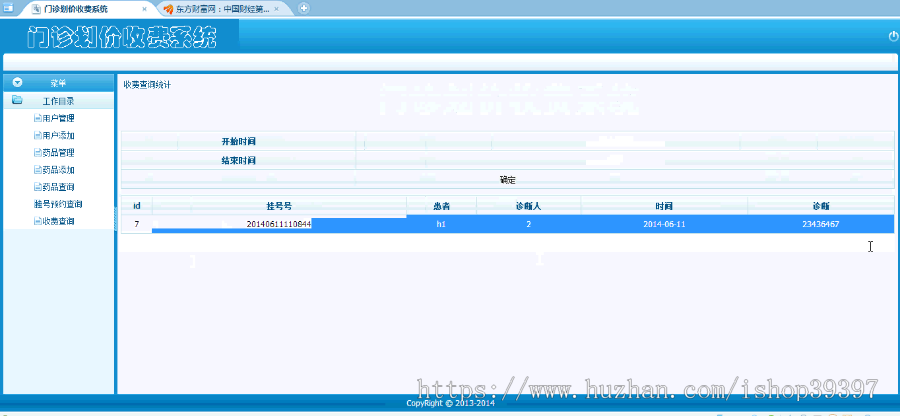Click the 患者 column header

(441, 206)
